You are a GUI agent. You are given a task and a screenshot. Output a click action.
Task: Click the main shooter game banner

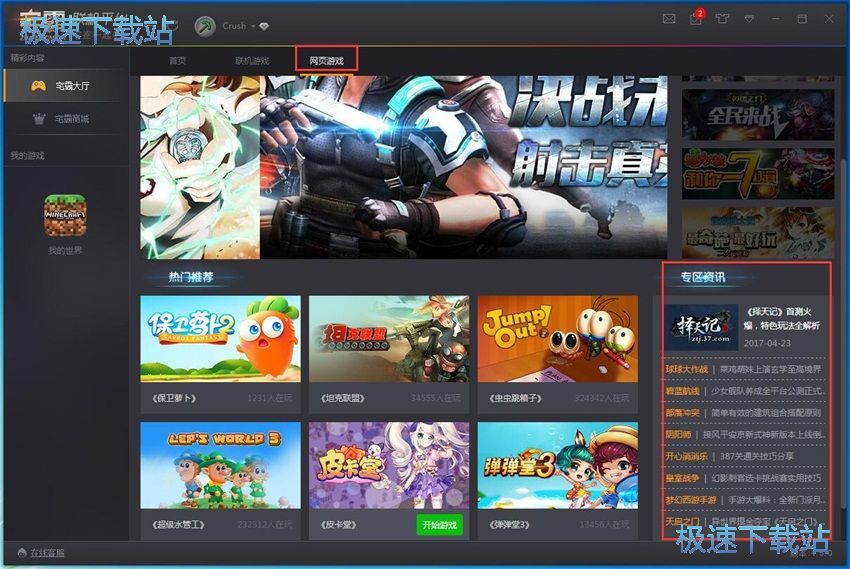(x=463, y=167)
